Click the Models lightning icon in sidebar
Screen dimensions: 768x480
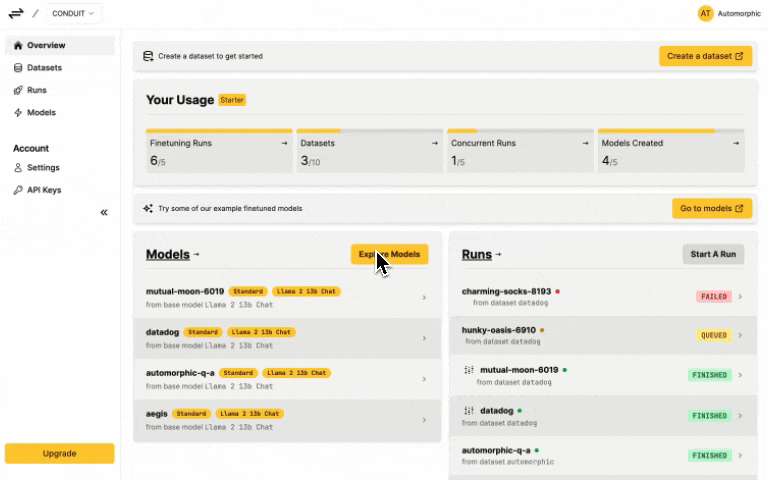click(x=18, y=113)
